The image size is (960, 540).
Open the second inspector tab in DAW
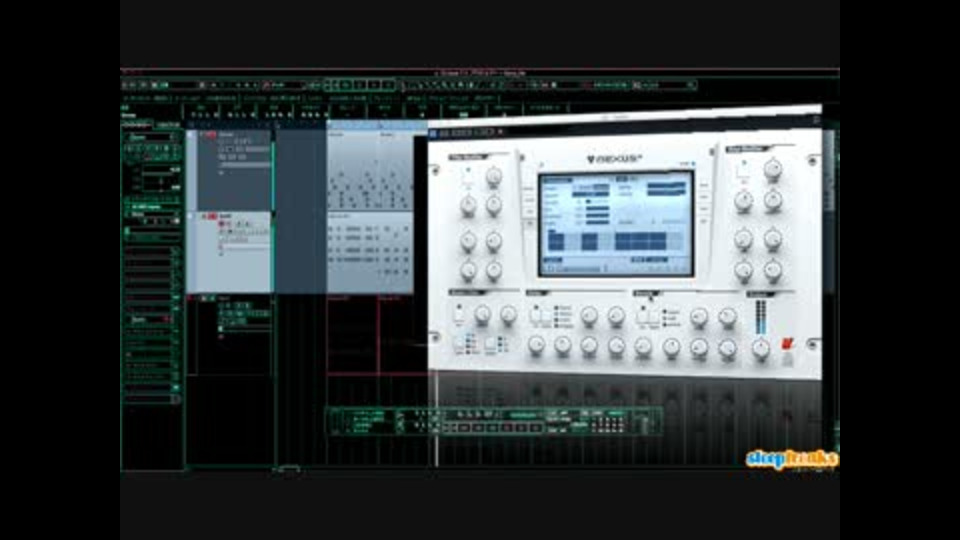pos(168,124)
